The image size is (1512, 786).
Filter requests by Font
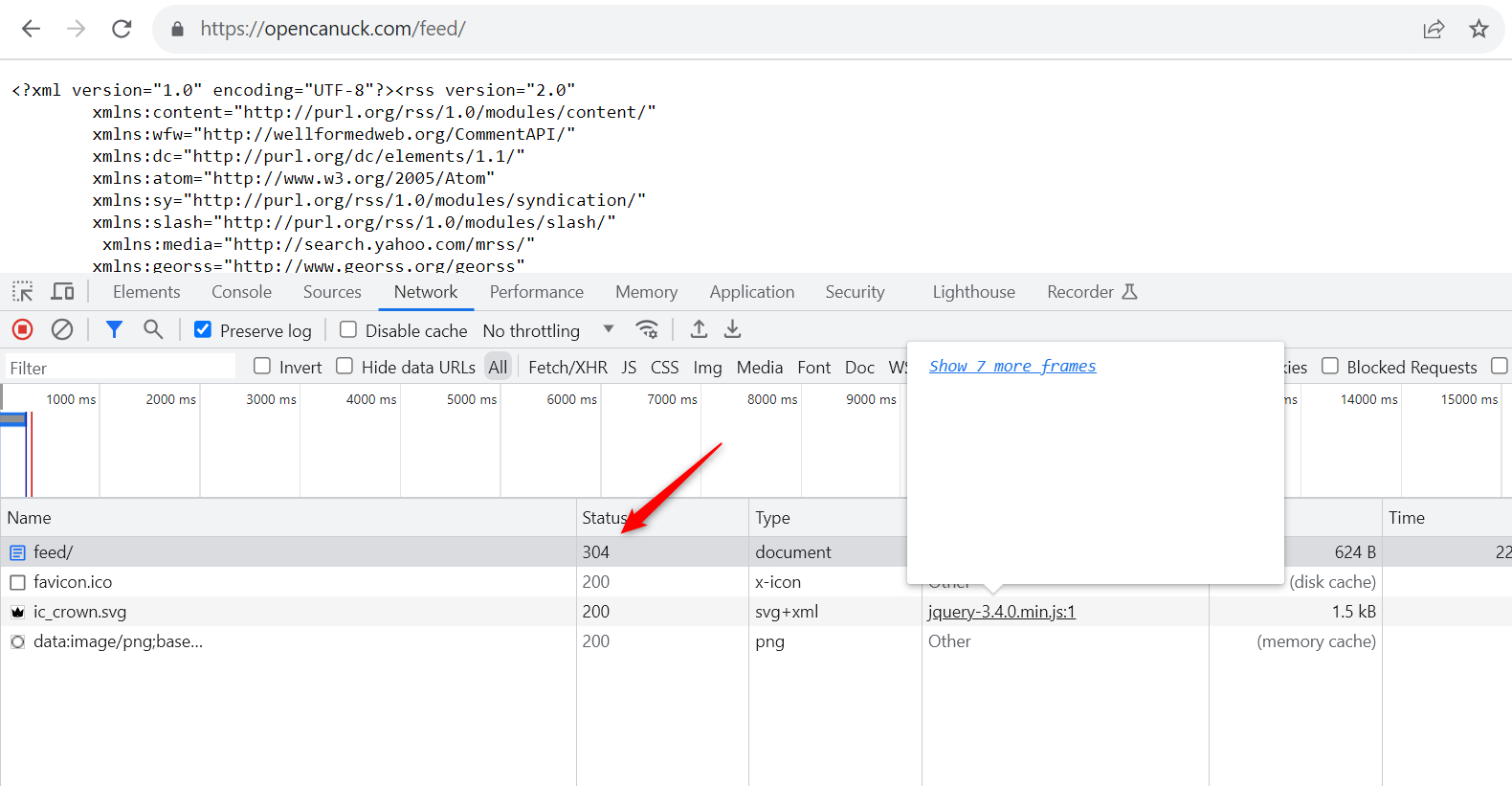click(814, 367)
